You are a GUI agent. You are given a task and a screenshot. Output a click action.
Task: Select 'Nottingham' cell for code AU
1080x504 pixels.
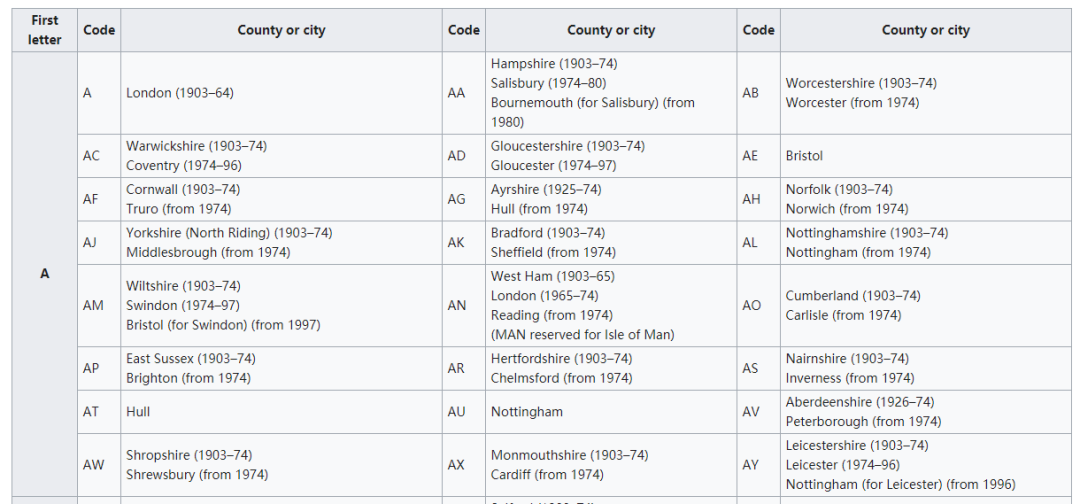pos(611,412)
